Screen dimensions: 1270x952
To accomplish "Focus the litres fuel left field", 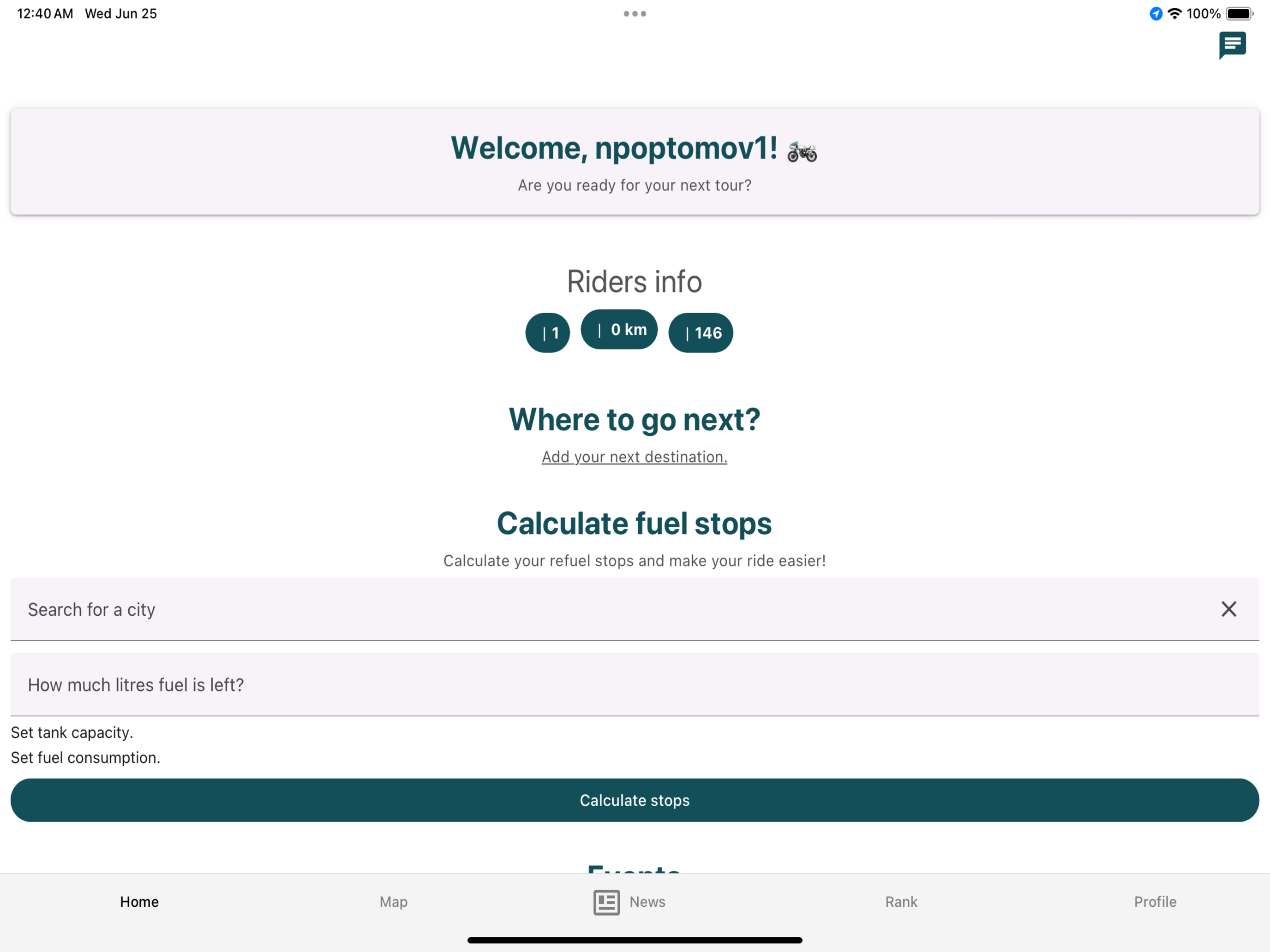I will point(635,684).
